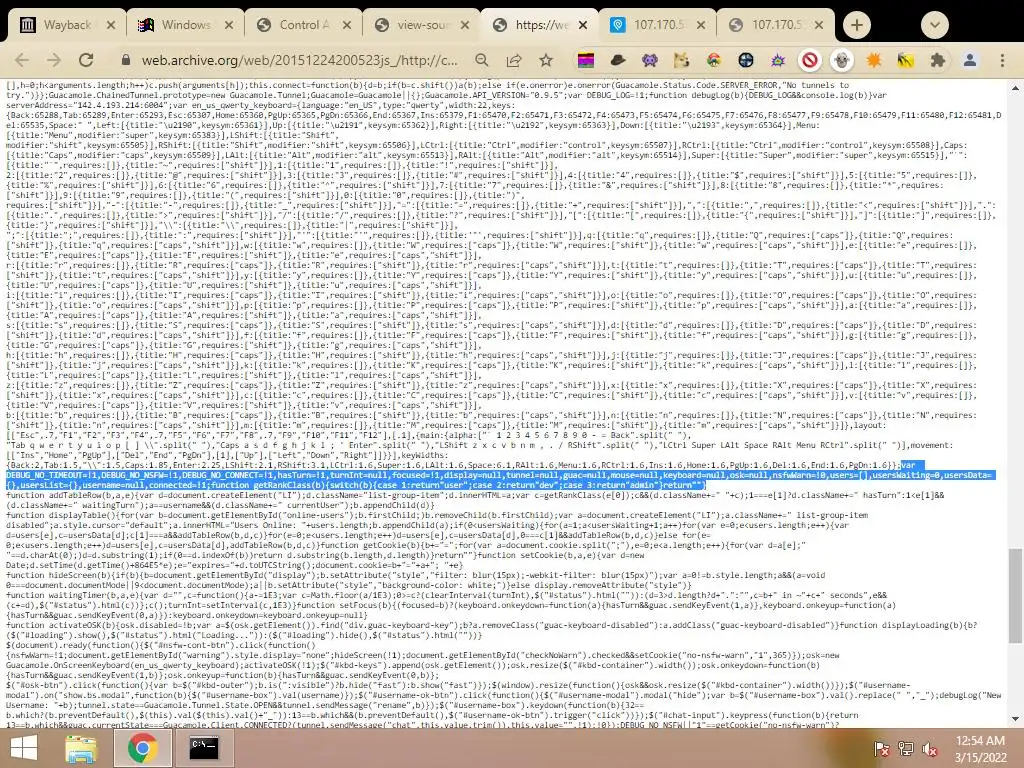The width and height of the screenshot is (1024, 768).
Task: Open the clock showing 12:54 AM
Action: pos(980,748)
